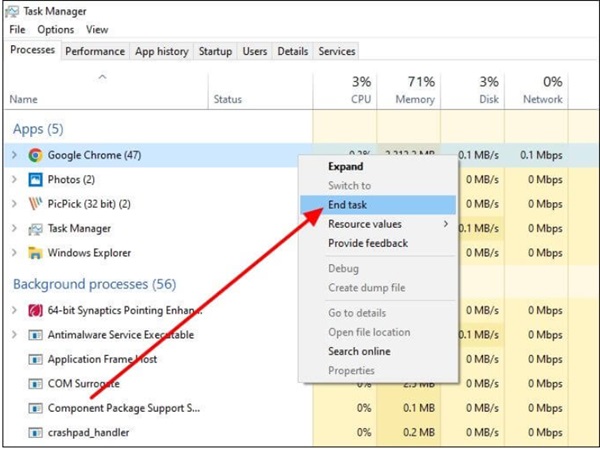This screenshot has width=600, height=449.
Task: Switch to the App history tab
Action: click(x=162, y=51)
